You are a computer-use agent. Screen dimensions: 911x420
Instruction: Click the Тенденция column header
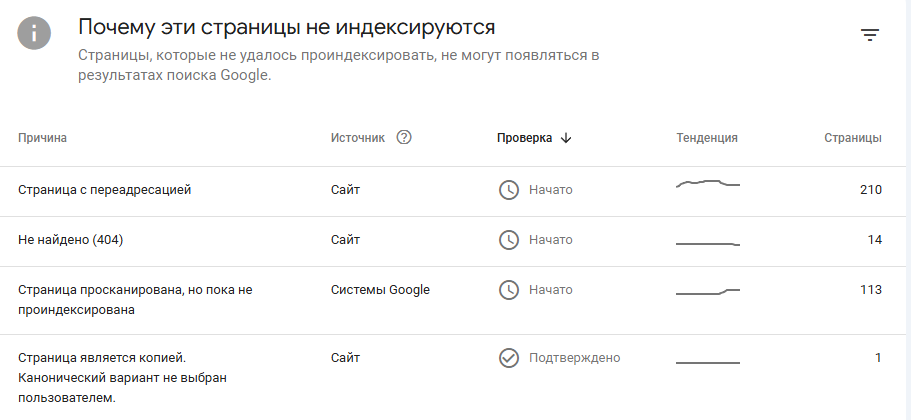[x=706, y=138]
